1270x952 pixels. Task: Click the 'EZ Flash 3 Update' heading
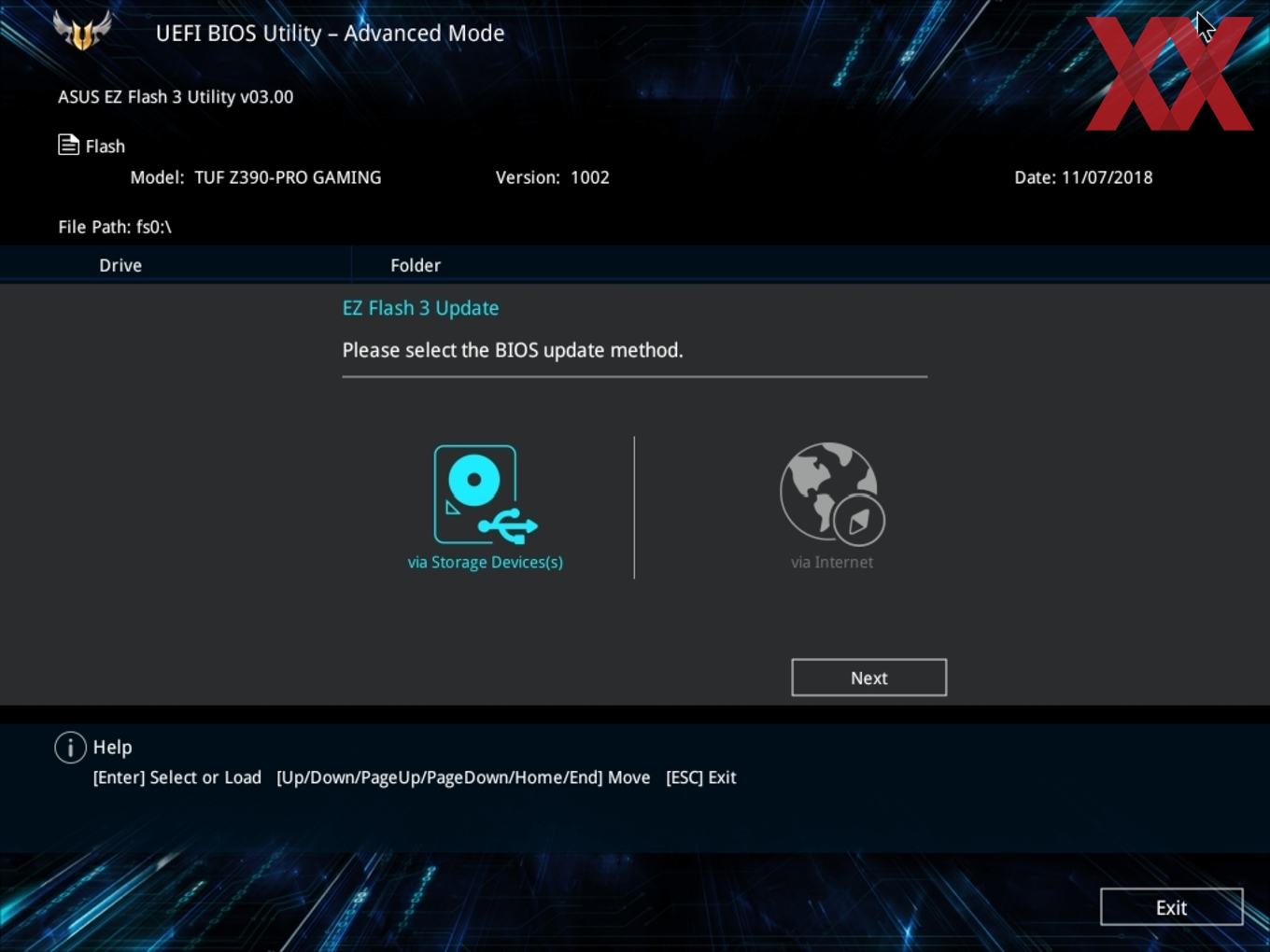420,308
